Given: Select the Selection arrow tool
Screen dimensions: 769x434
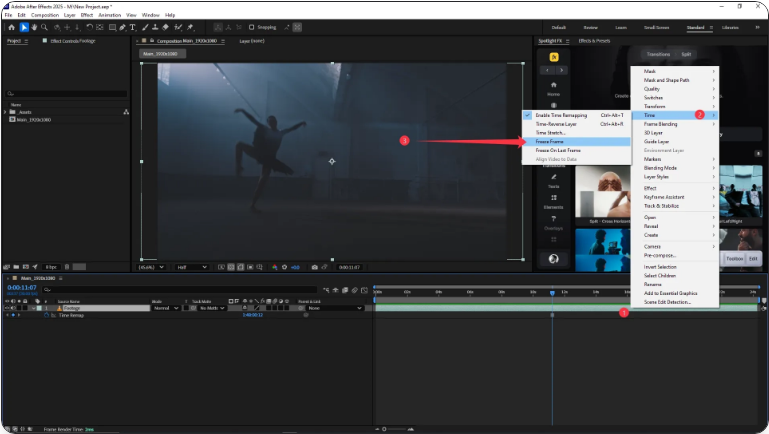Looking at the screenshot, I should tap(24, 27).
